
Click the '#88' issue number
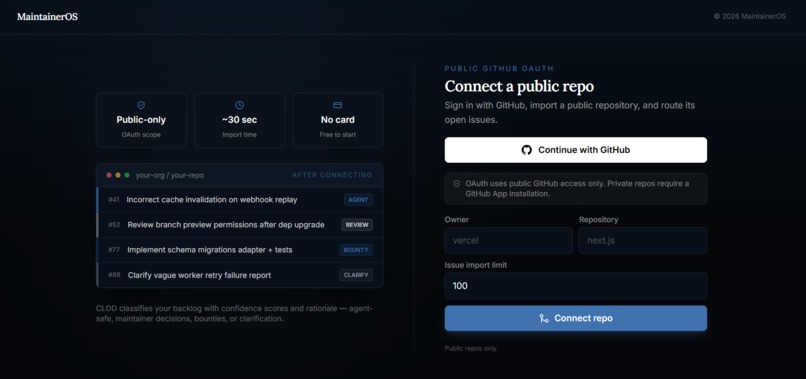[x=114, y=275]
